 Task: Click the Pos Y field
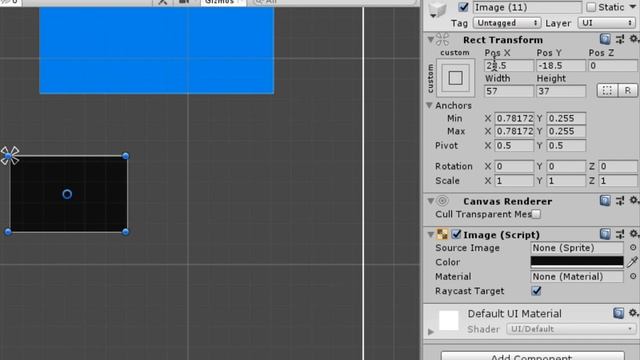561,65
